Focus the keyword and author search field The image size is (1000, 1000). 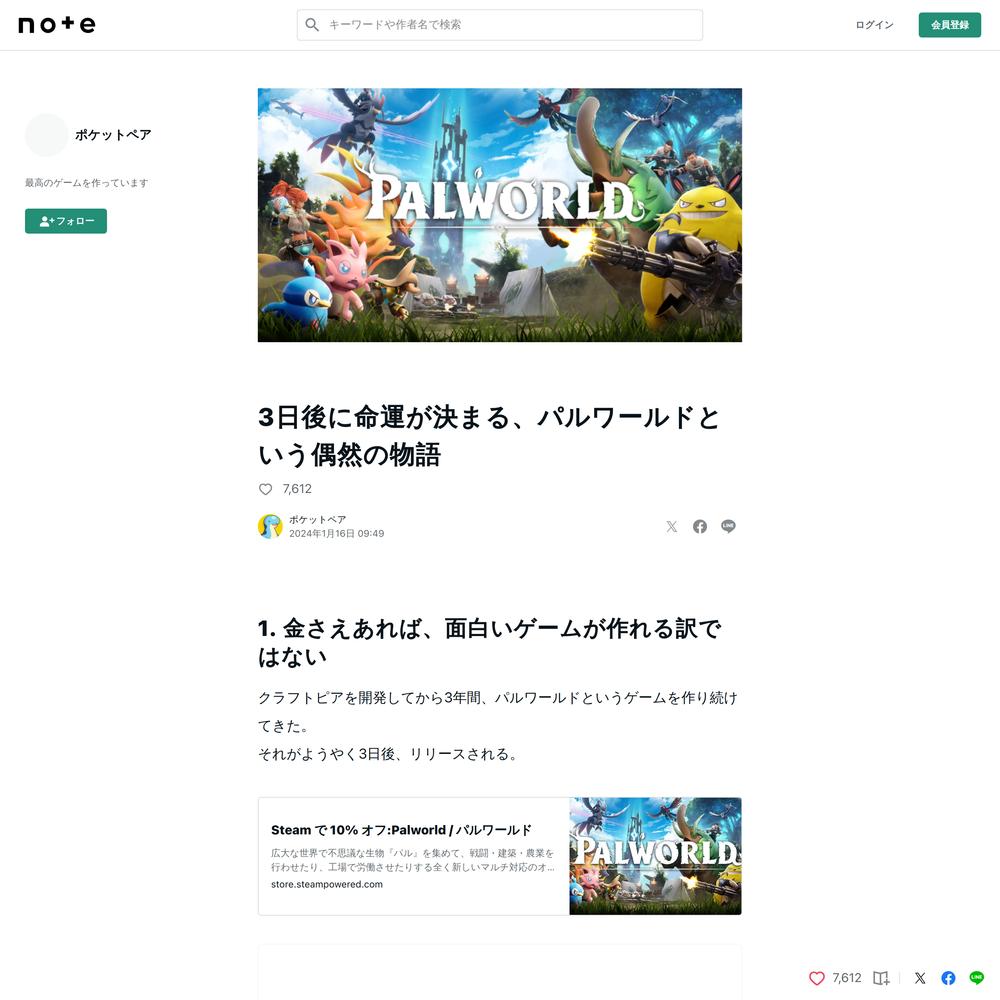(x=500, y=25)
